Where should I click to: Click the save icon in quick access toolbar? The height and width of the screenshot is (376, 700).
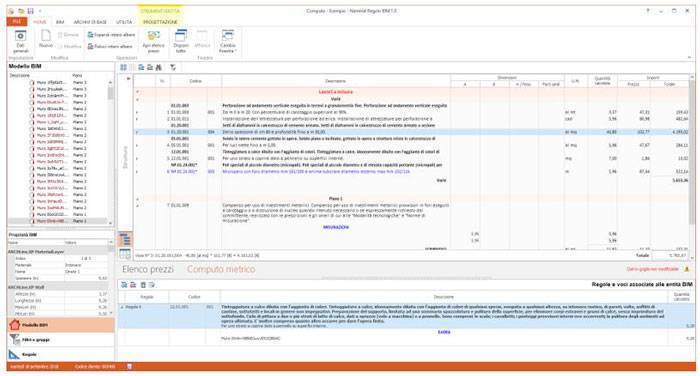click(x=30, y=11)
